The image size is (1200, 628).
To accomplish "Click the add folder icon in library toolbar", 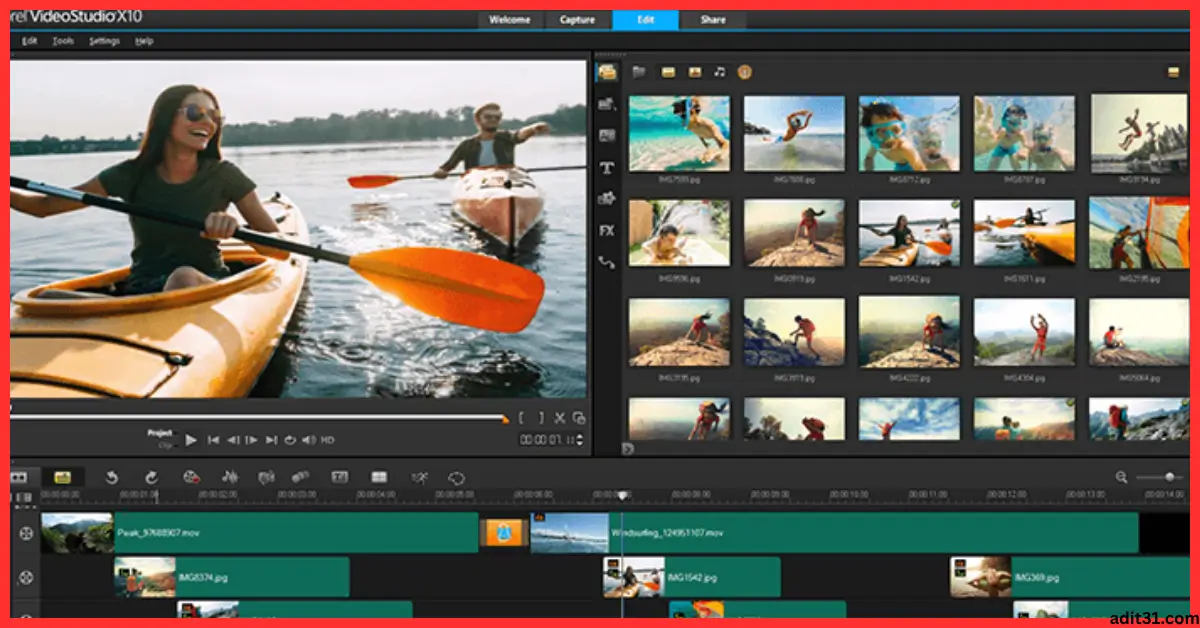I will (x=639, y=72).
